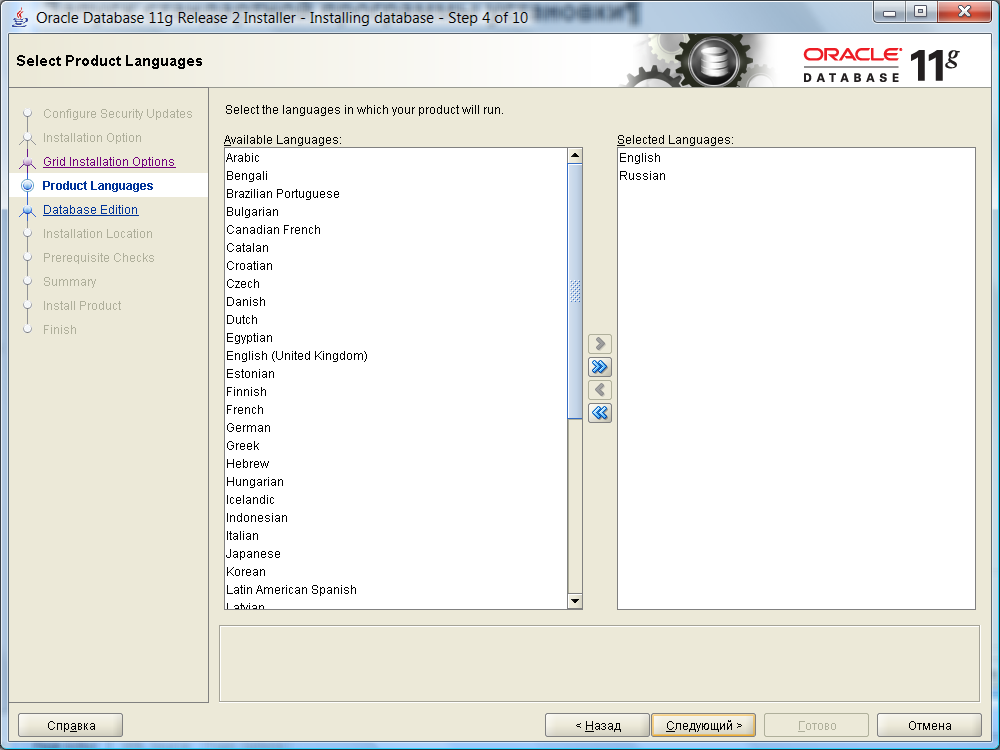Go to the Database Edition step
1000x750 pixels.
pyautogui.click(x=91, y=210)
